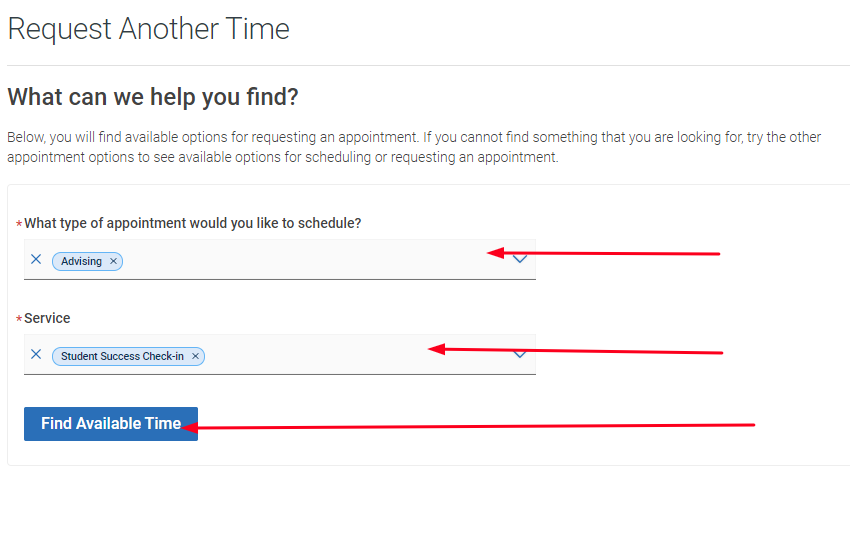Screen dimensions: 850x539
Task: Expand the appointment type dropdown chevron
Action: coord(520,260)
